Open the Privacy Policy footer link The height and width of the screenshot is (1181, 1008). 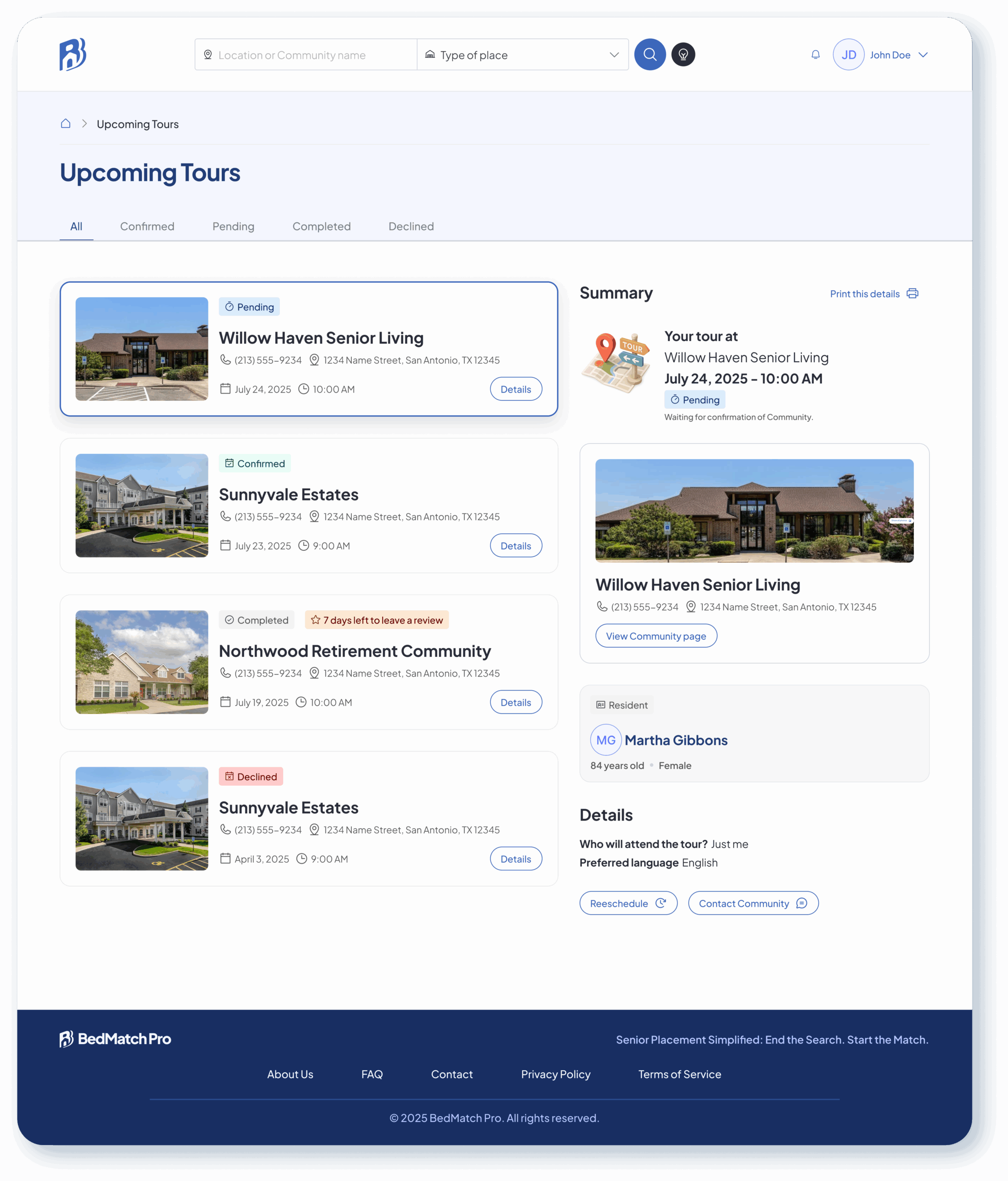coord(555,1074)
